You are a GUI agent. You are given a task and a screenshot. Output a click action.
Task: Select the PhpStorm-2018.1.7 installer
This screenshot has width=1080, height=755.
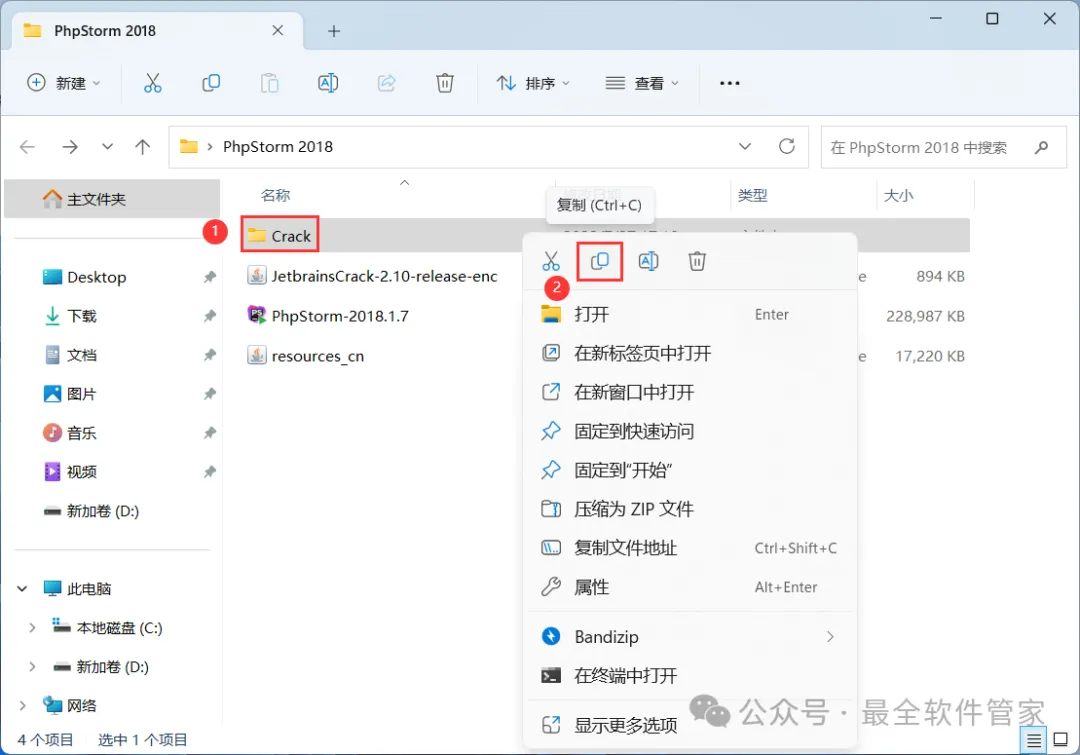(x=328, y=316)
